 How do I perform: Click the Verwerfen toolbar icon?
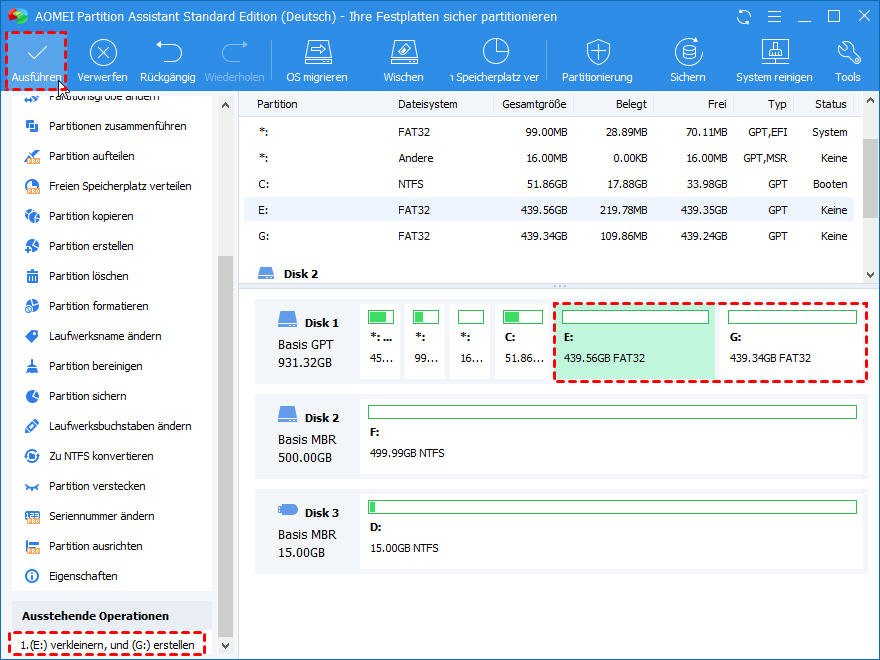coord(103,53)
